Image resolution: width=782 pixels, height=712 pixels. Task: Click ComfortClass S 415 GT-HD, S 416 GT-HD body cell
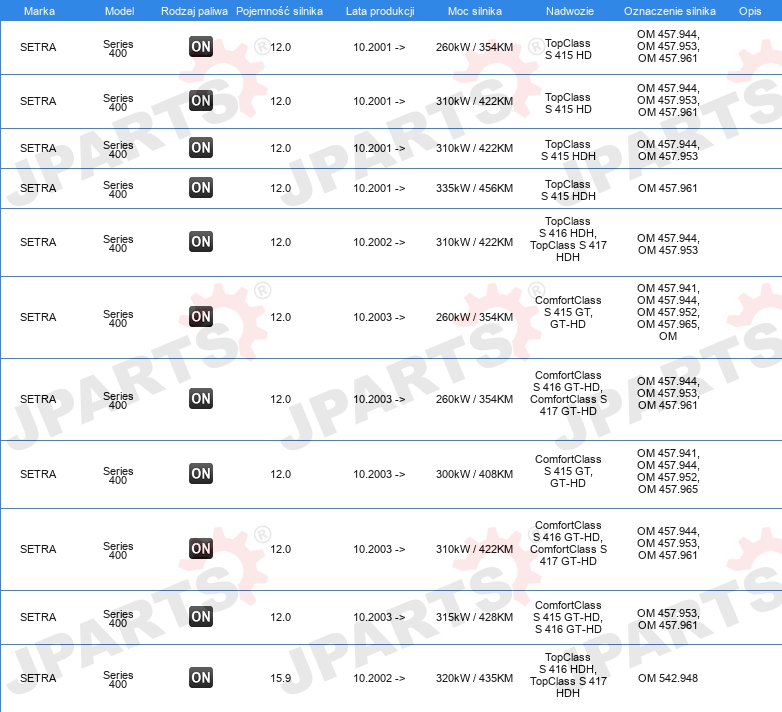pyautogui.click(x=568, y=617)
